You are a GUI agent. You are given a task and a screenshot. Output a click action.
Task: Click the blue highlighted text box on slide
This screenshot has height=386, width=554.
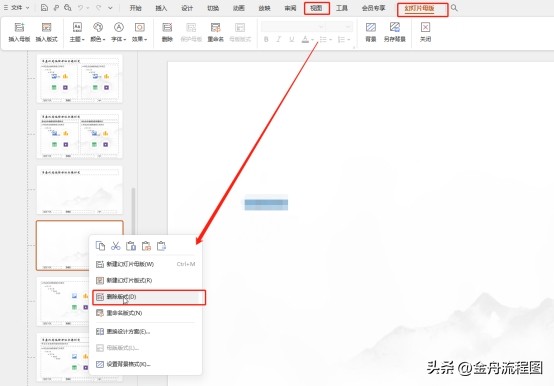(x=266, y=202)
